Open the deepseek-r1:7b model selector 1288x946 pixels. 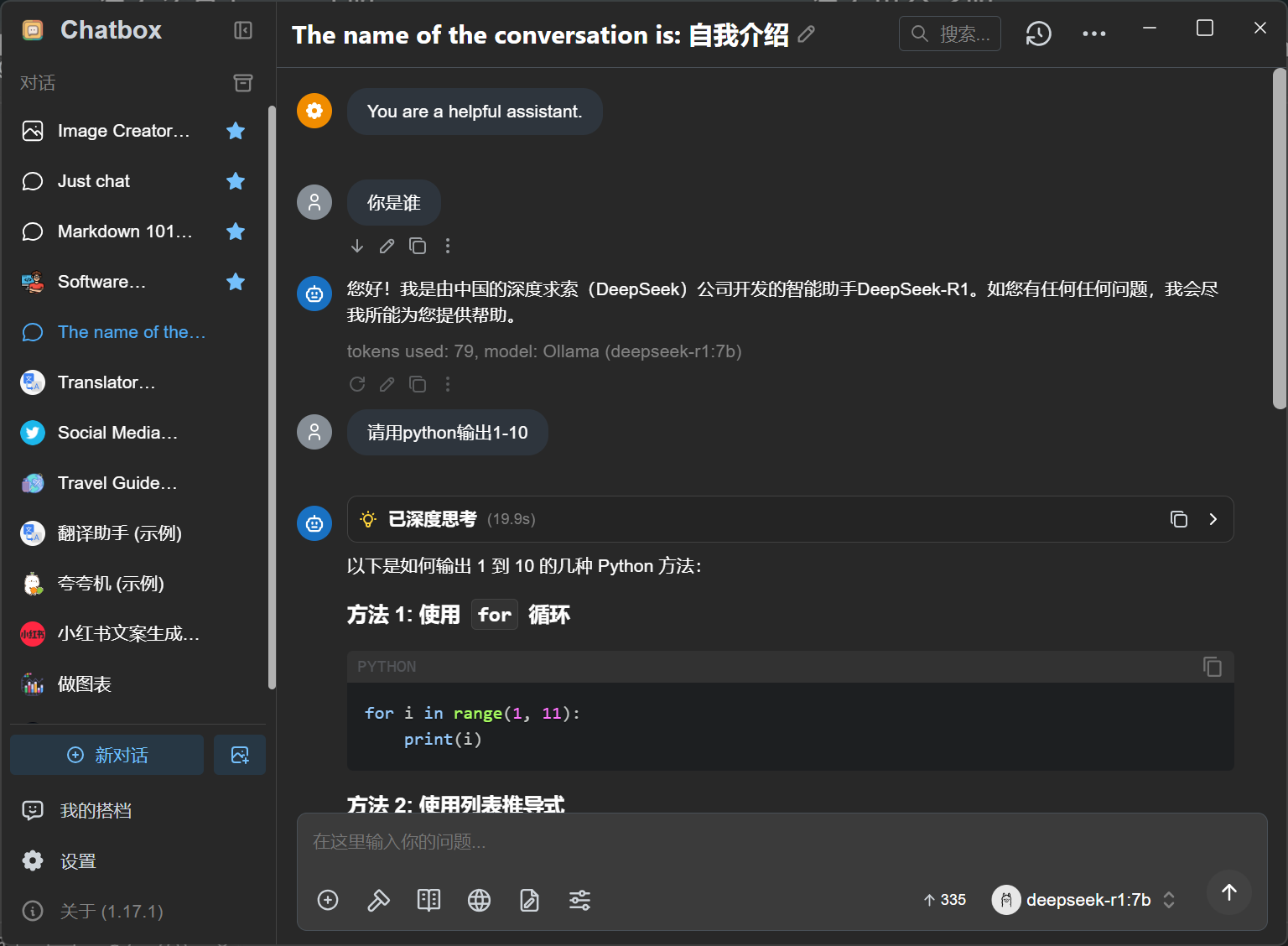pyautogui.click(x=1084, y=900)
